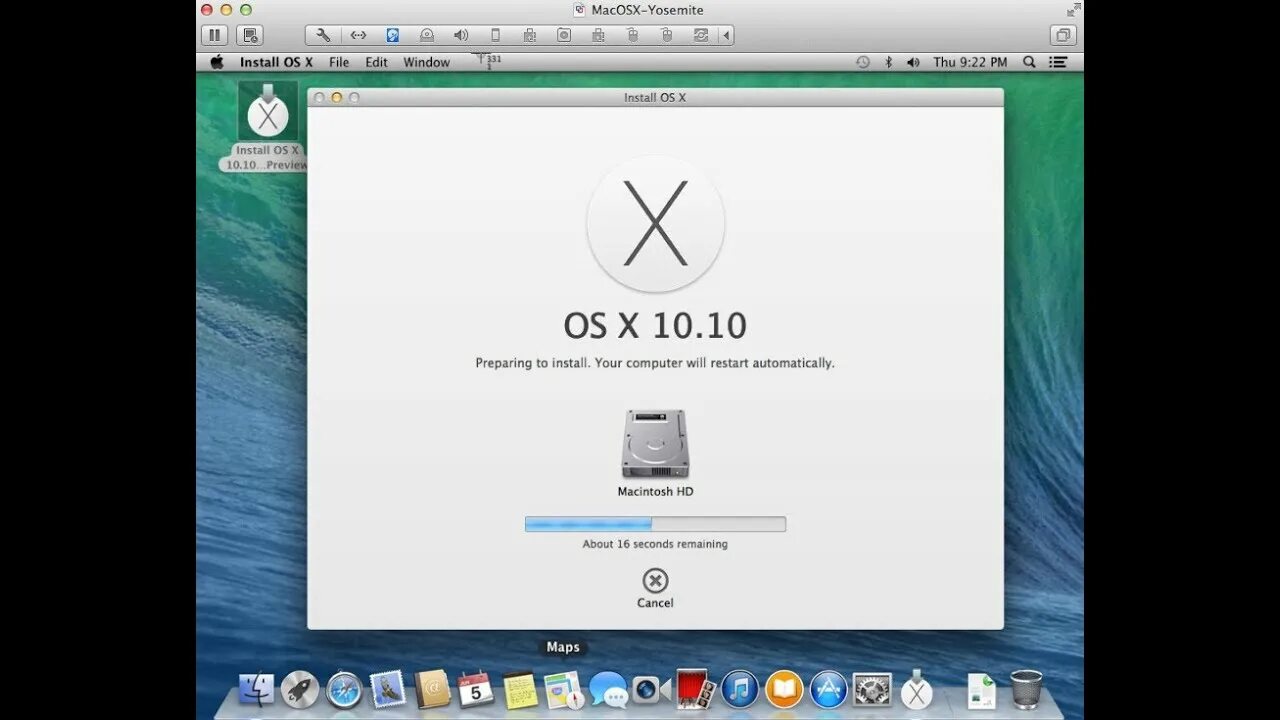
Task: Click the sound card speaker icon in VM toolbar
Action: [x=461, y=35]
